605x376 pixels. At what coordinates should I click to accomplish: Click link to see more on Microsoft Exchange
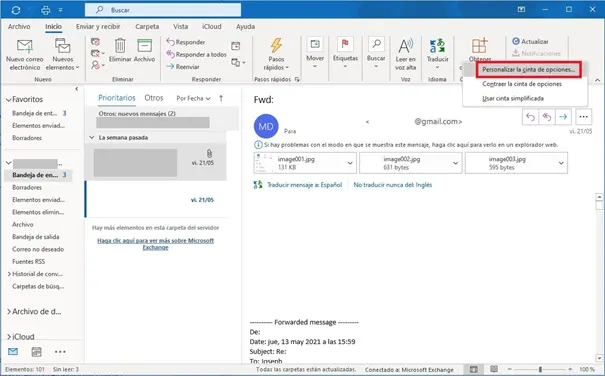pyautogui.click(x=155, y=244)
